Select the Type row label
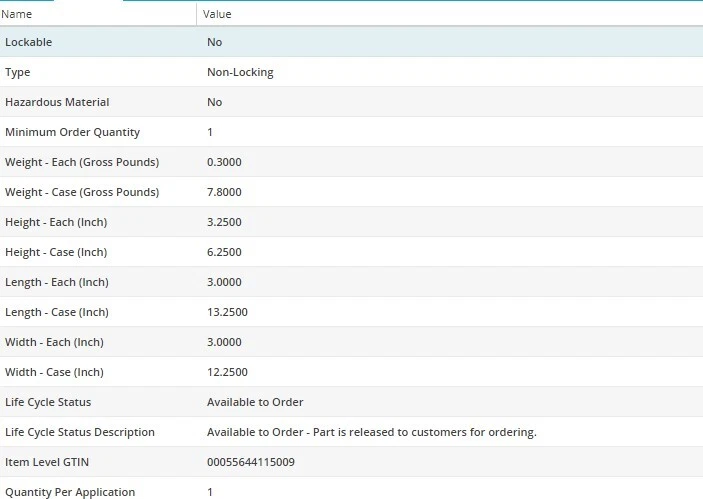The width and height of the screenshot is (703, 499). pos(17,72)
